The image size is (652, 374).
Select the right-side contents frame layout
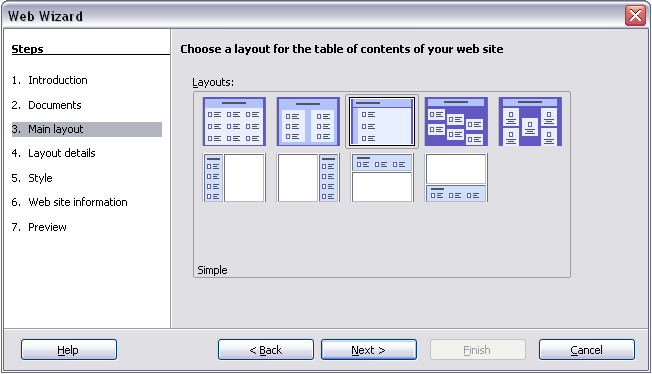pos(308,178)
